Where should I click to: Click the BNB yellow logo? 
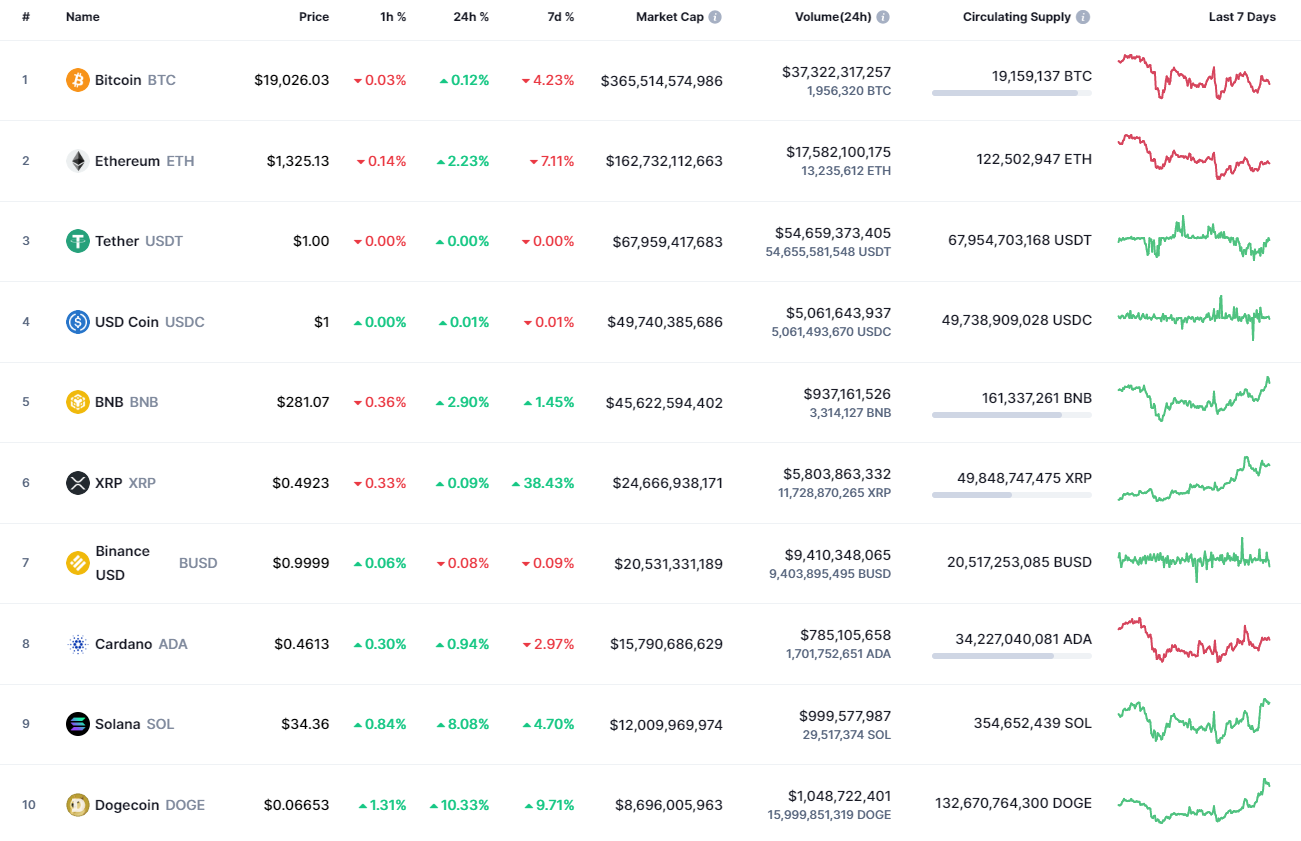tap(78, 402)
